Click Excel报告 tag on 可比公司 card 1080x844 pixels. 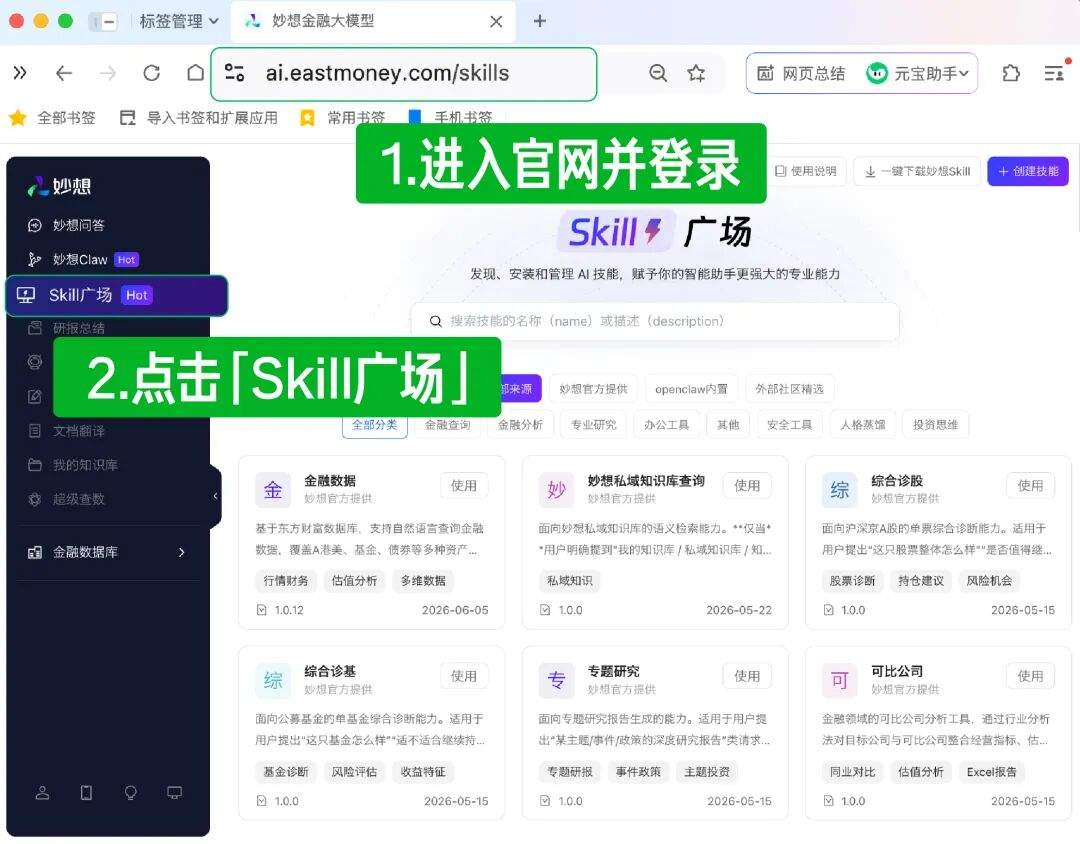point(991,772)
